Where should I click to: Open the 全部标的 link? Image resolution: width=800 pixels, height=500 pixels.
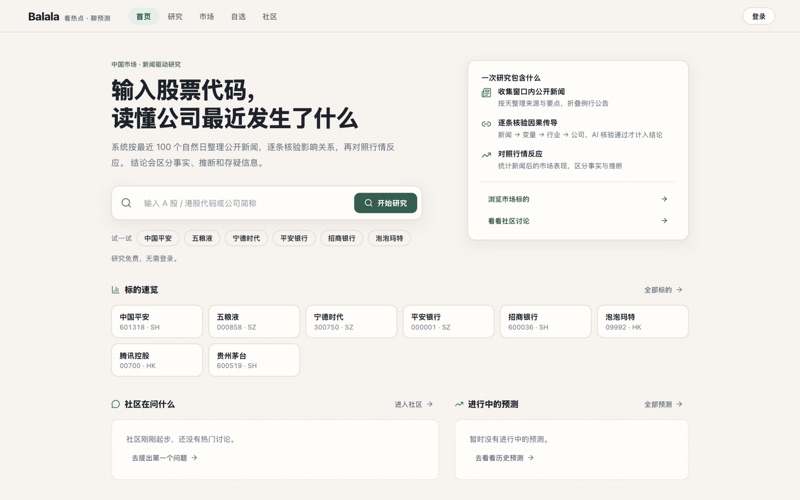tap(663, 290)
